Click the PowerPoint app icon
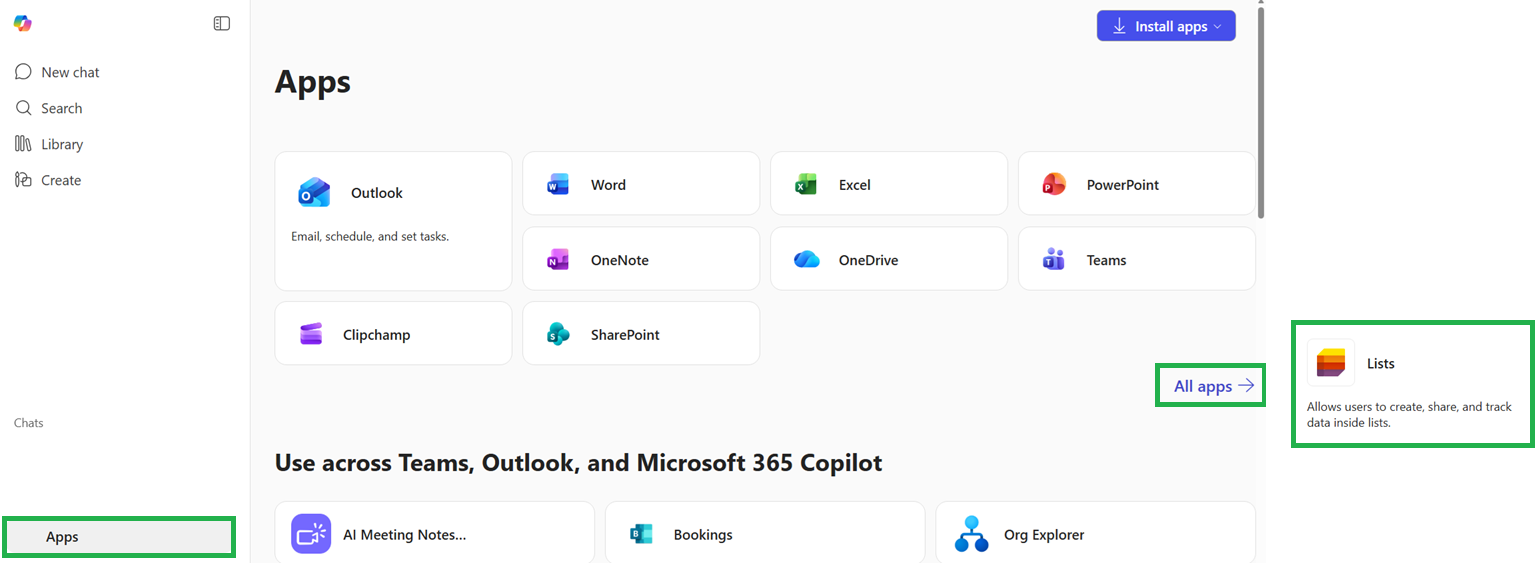The image size is (1537, 566). click(x=1053, y=184)
